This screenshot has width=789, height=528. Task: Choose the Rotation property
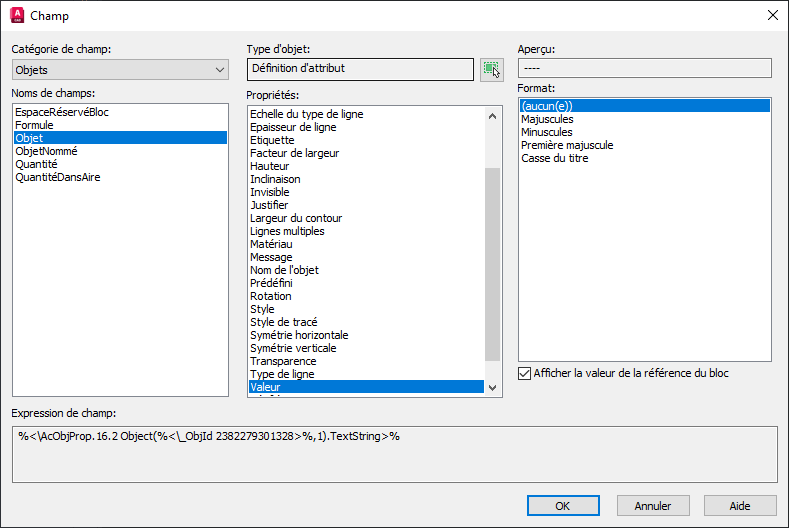pyautogui.click(x=271, y=296)
